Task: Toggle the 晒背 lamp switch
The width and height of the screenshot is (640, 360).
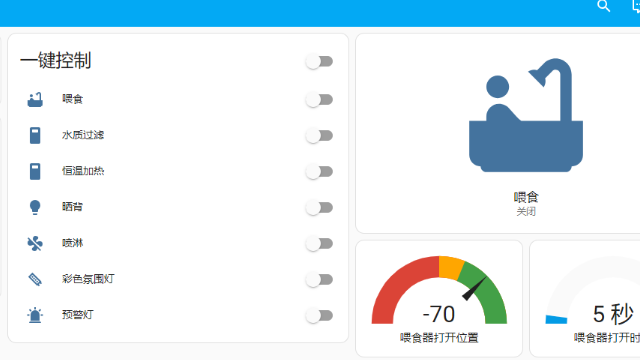Action: 320,207
